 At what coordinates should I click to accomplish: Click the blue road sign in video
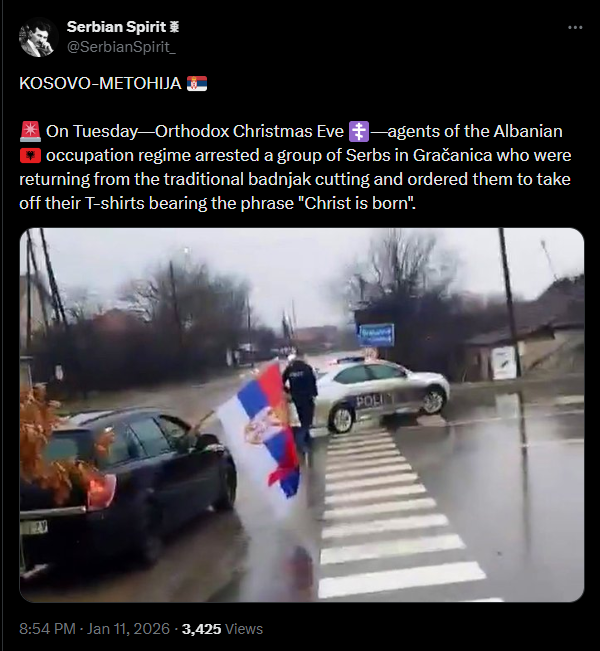tap(376, 335)
